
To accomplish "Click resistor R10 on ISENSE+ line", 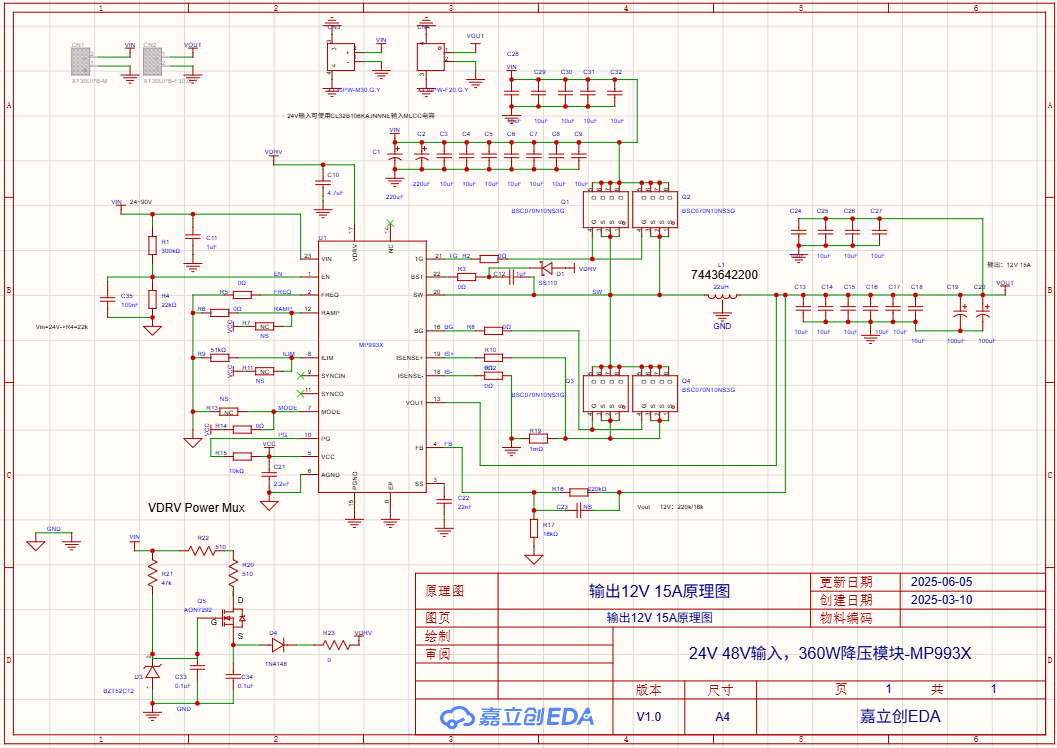I will [493, 358].
